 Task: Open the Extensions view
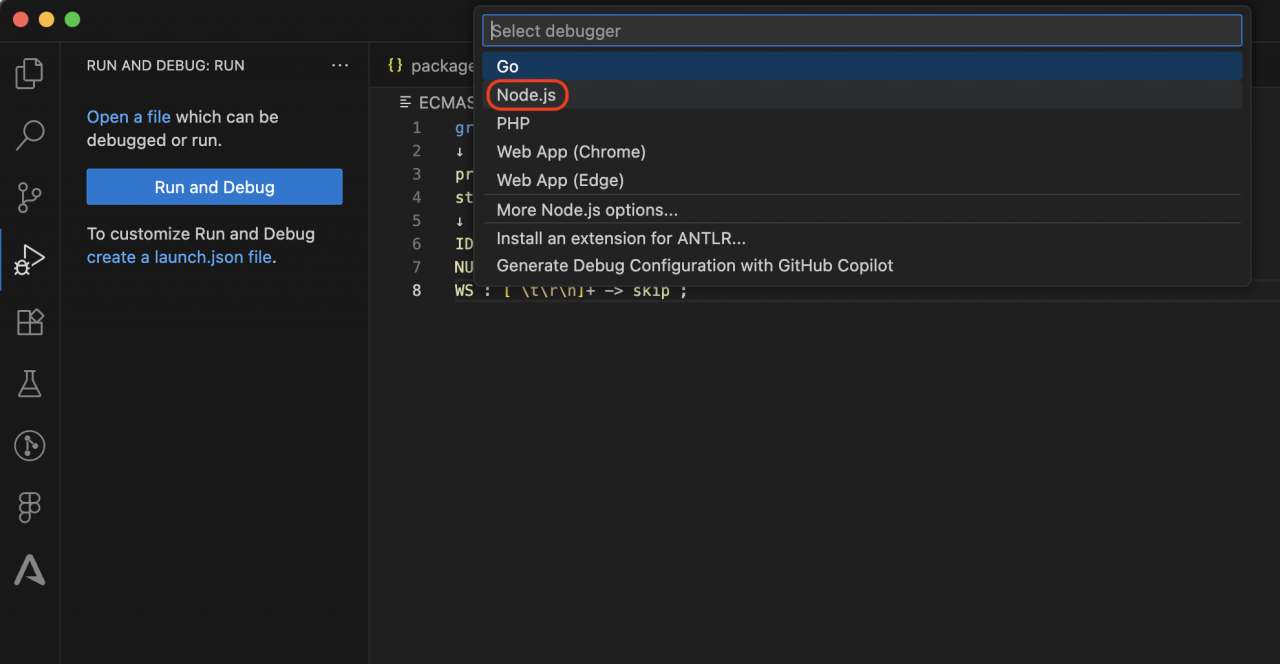pyautogui.click(x=29, y=322)
